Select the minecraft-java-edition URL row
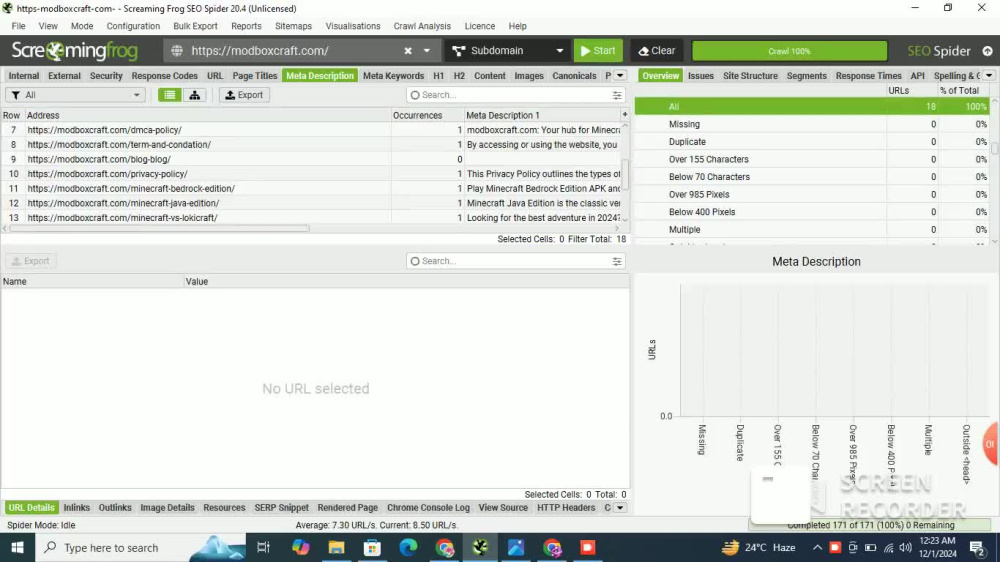 tap(311, 203)
